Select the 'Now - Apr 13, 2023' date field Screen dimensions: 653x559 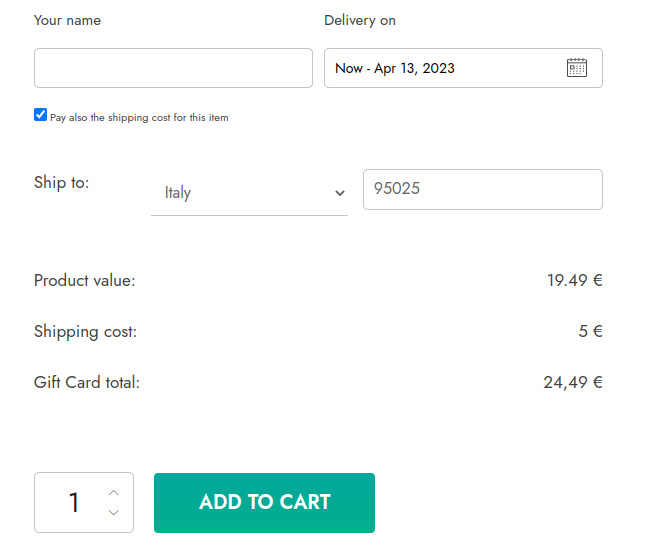pyautogui.click(x=463, y=68)
